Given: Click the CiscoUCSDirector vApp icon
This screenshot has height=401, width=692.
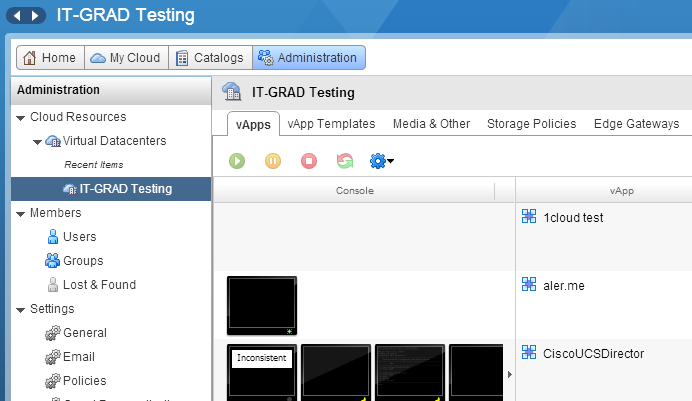Looking at the screenshot, I should (x=529, y=352).
